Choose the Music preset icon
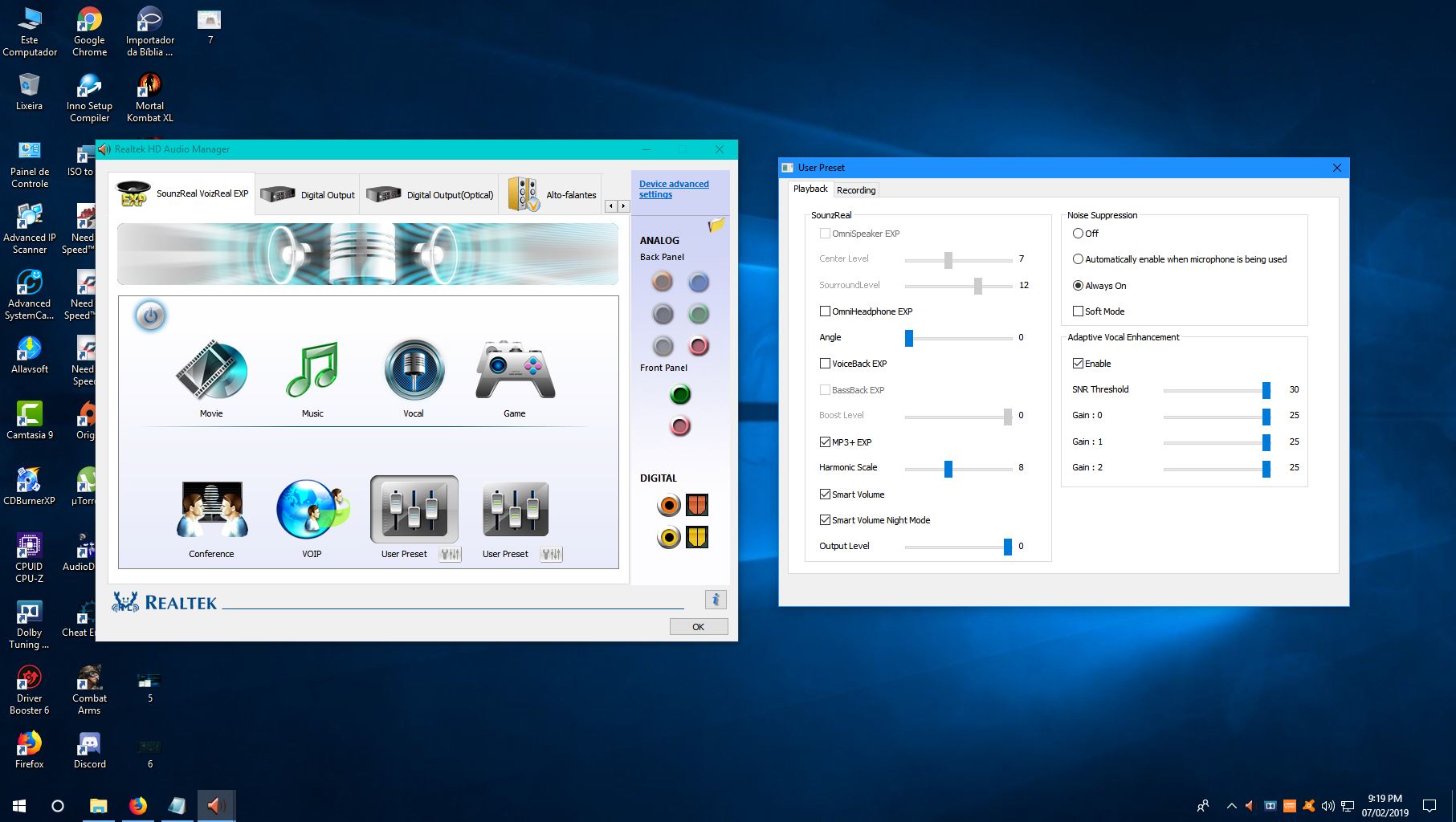The image size is (1456, 822). (x=312, y=370)
